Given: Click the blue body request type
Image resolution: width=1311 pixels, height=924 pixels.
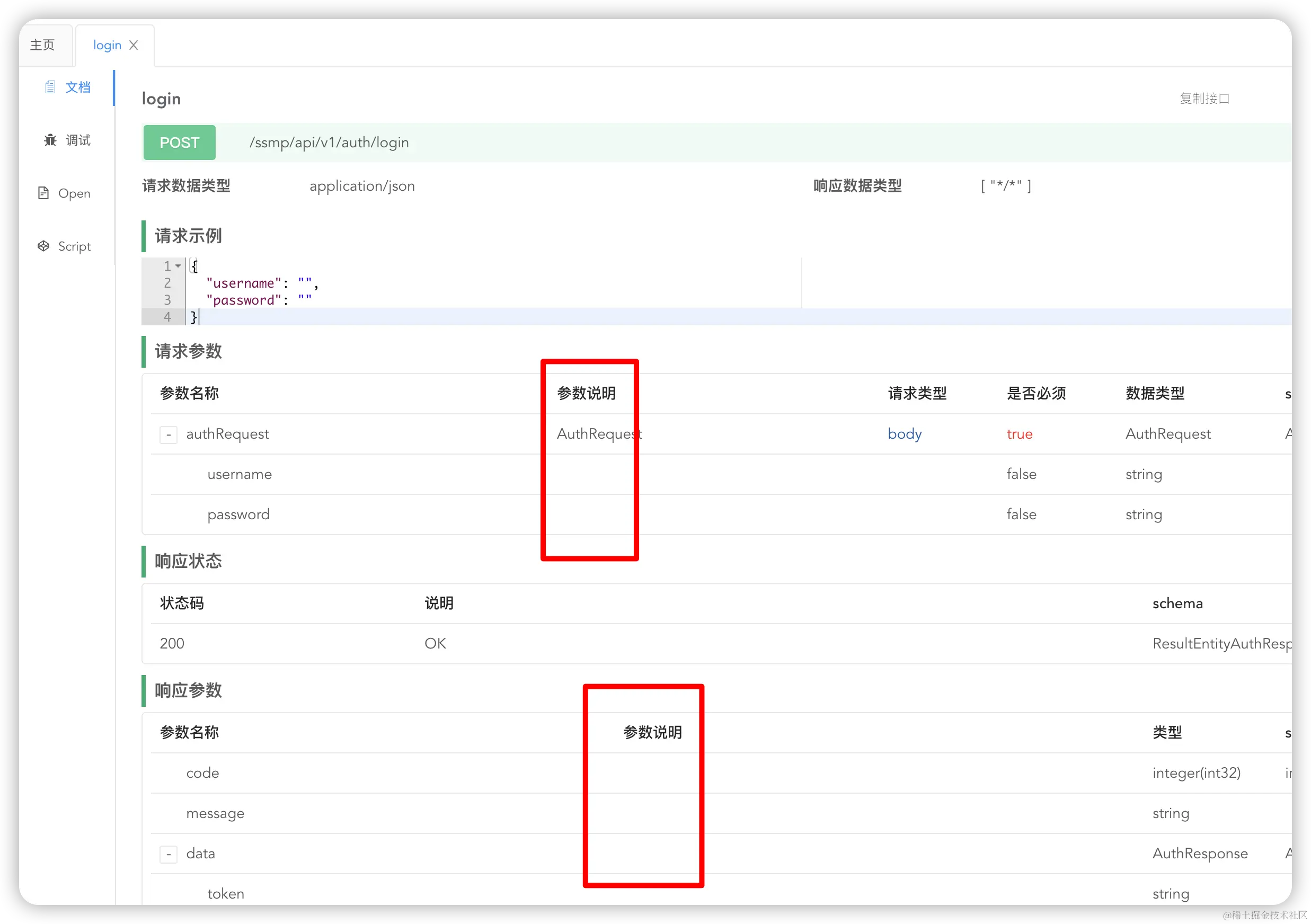Looking at the screenshot, I should (905, 434).
